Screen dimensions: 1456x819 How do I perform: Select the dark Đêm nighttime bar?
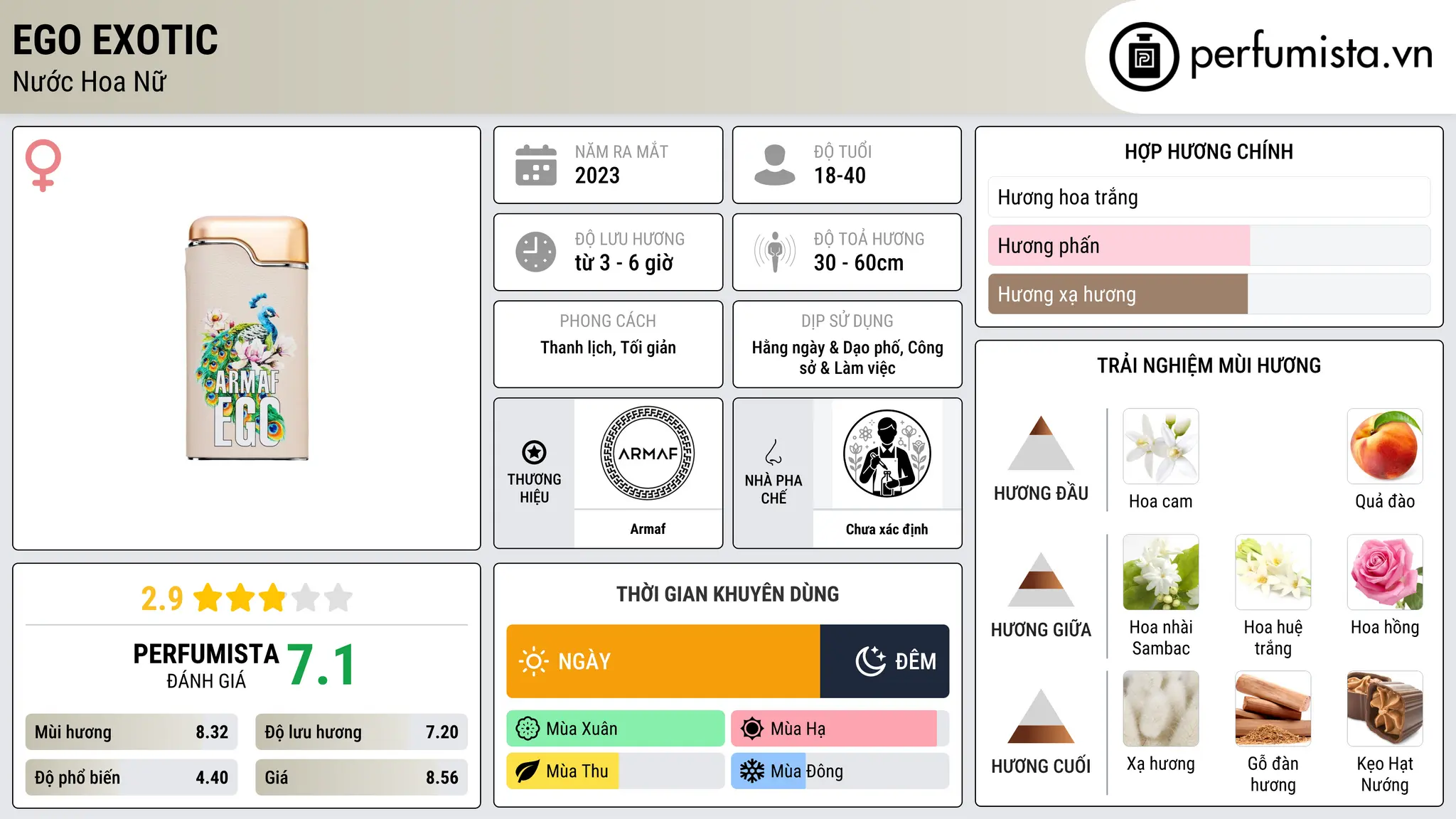[x=884, y=661]
